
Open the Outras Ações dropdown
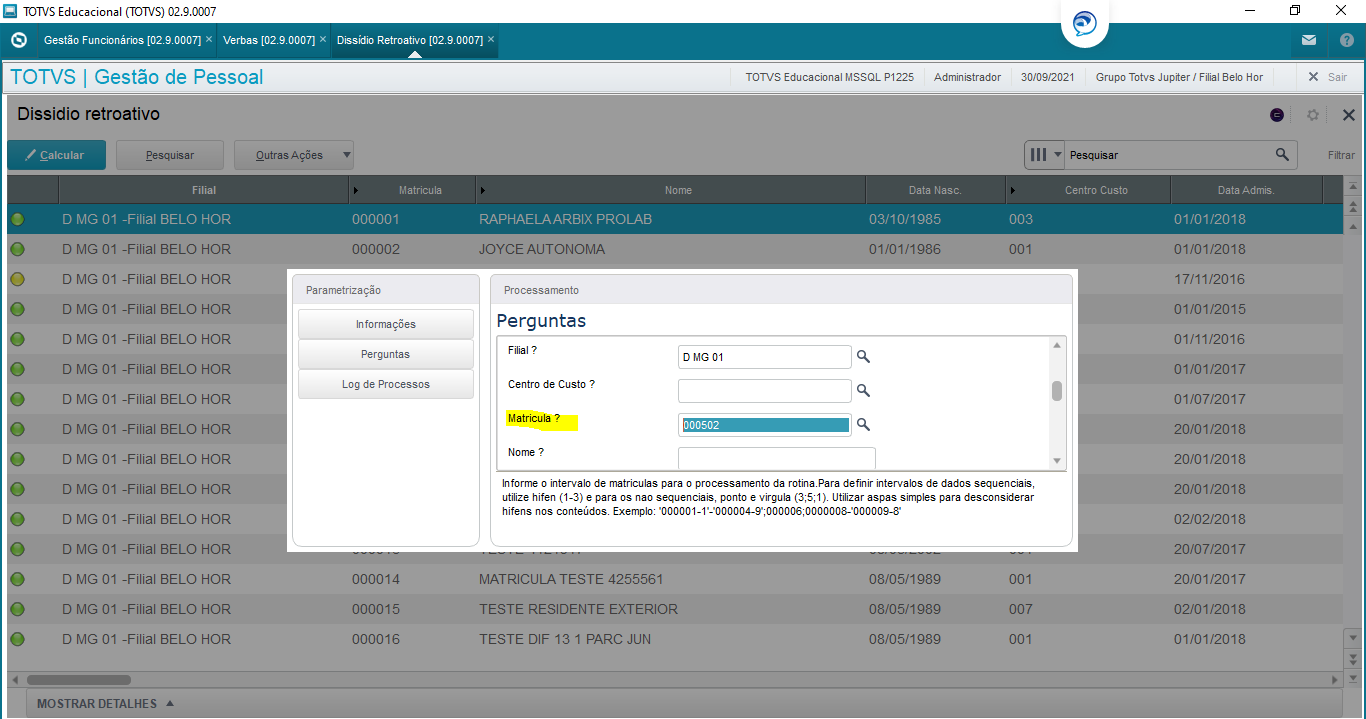pyautogui.click(x=294, y=155)
